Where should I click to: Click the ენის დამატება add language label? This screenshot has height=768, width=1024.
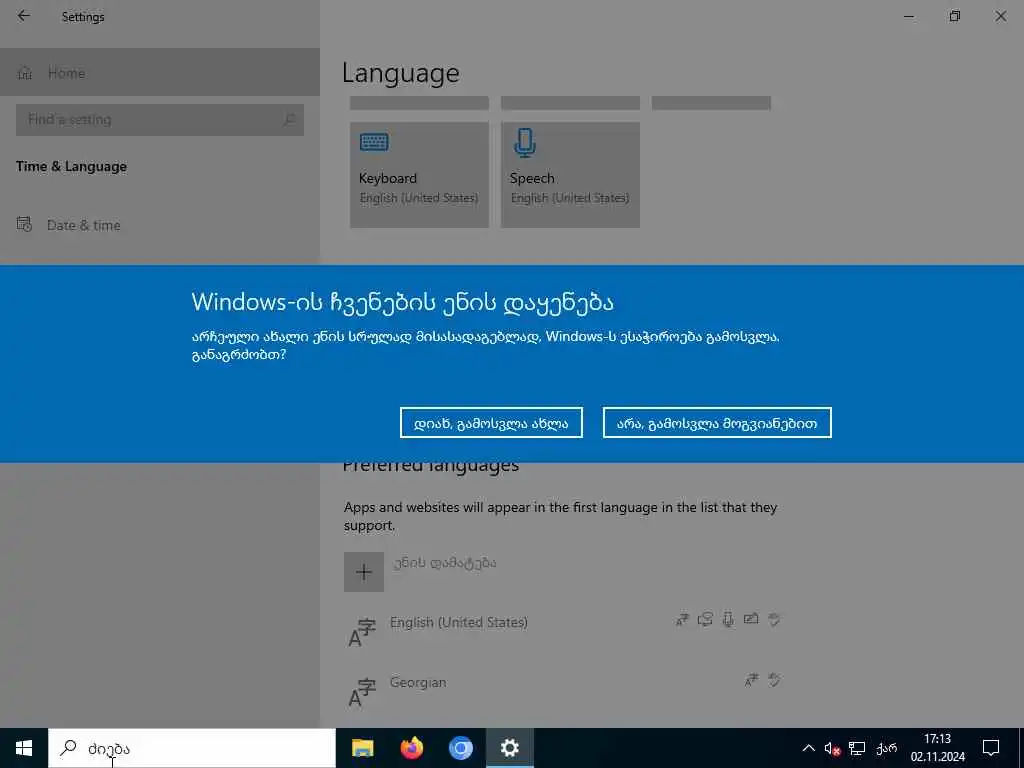pos(445,562)
